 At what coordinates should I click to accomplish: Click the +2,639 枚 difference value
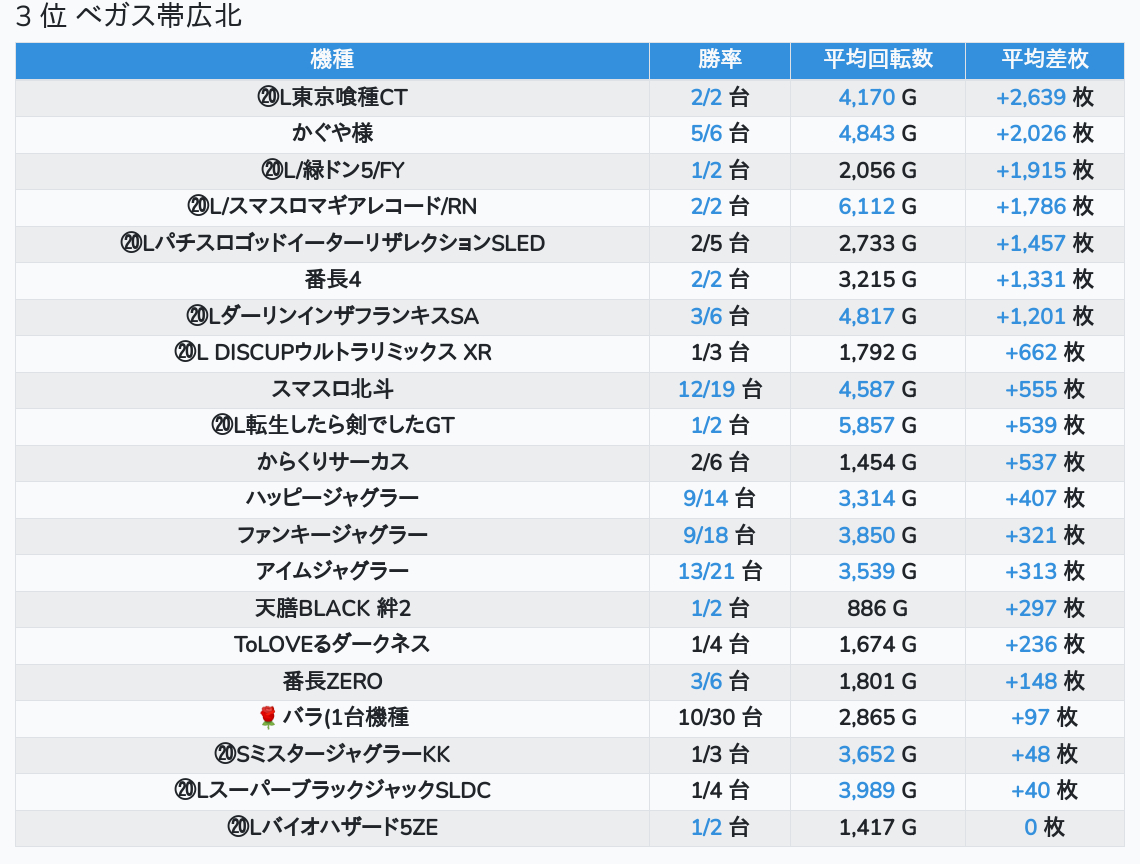tap(1045, 97)
